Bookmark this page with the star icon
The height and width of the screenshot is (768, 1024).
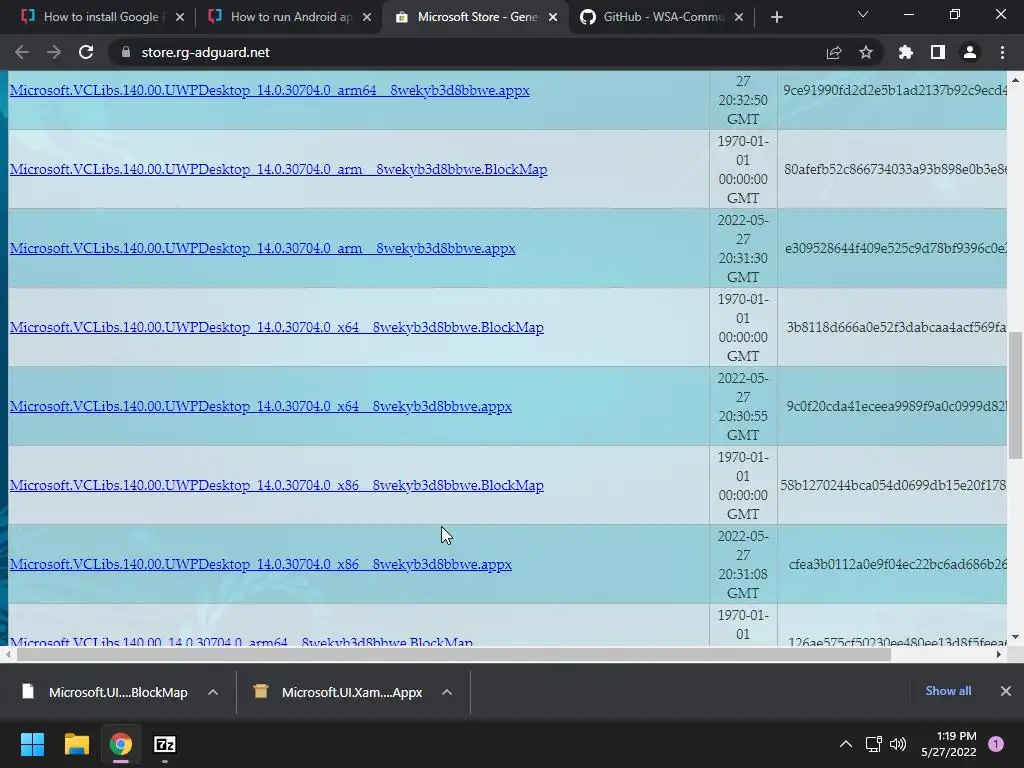pyautogui.click(x=866, y=52)
